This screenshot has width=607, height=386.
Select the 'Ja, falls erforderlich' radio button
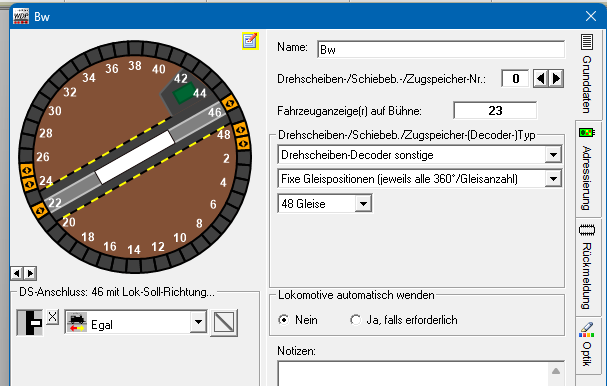[355, 320]
